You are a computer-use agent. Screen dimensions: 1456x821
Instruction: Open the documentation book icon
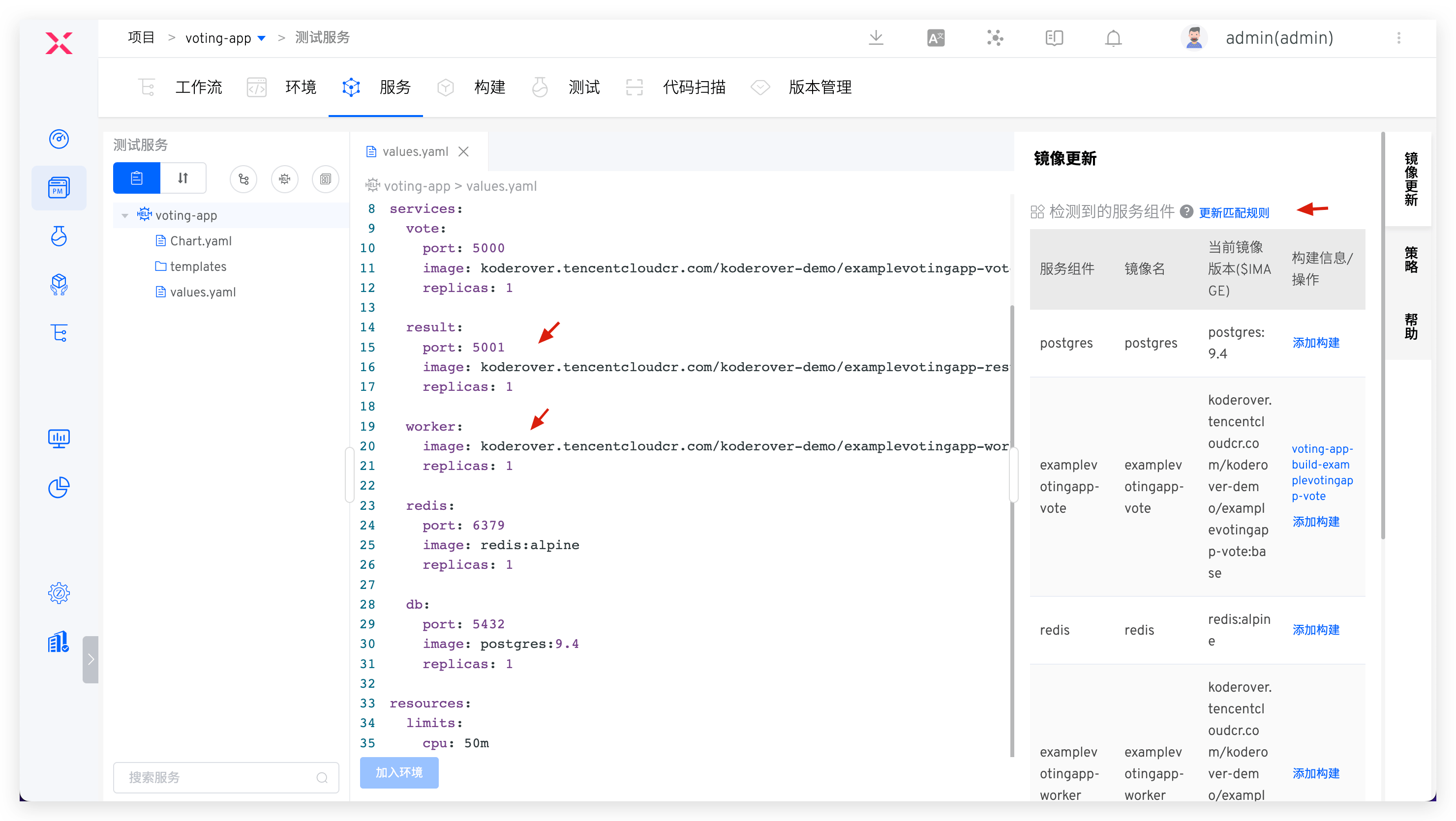pyautogui.click(x=1054, y=38)
